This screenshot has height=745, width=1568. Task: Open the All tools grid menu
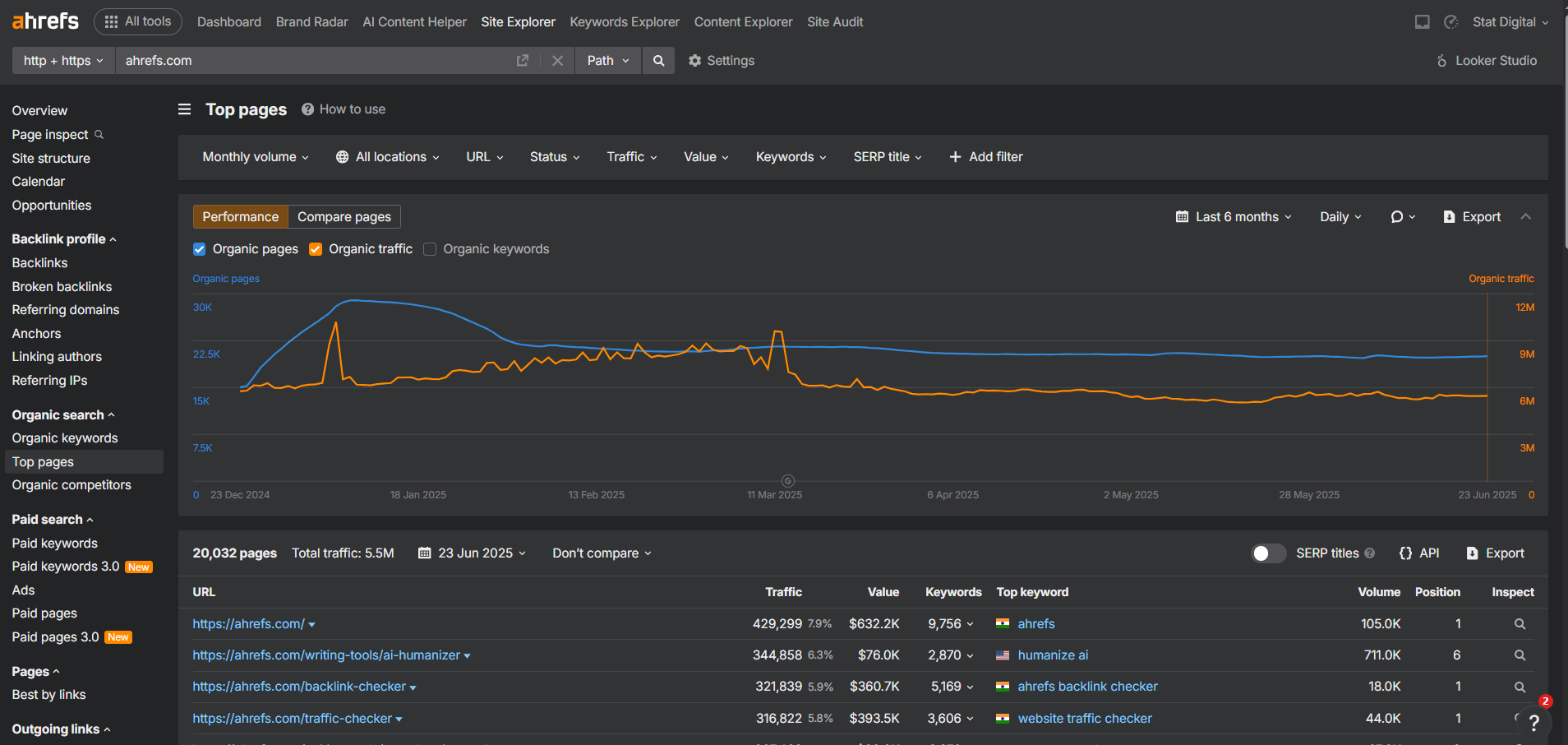[x=138, y=21]
